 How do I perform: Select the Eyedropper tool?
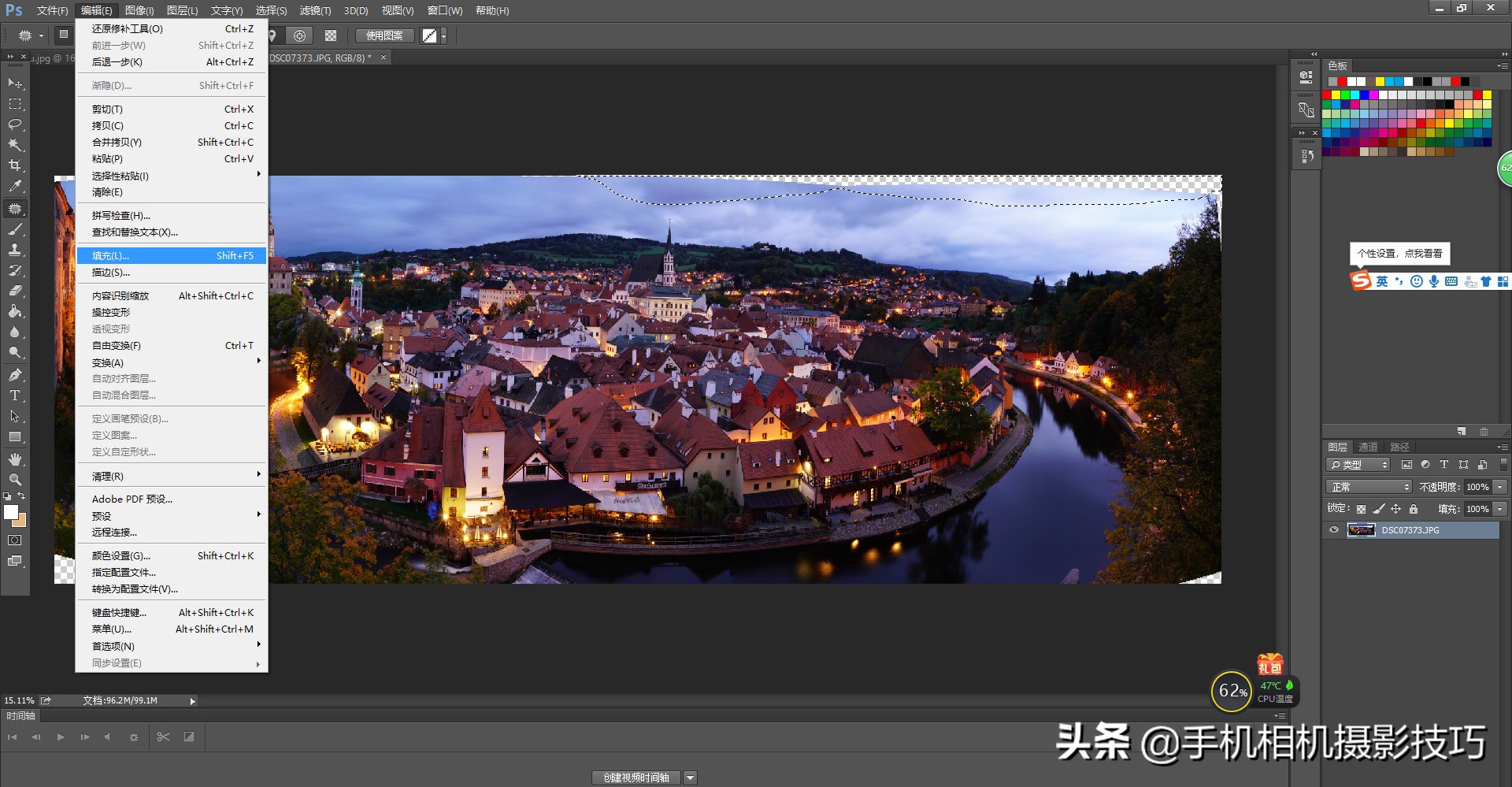tap(15, 187)
